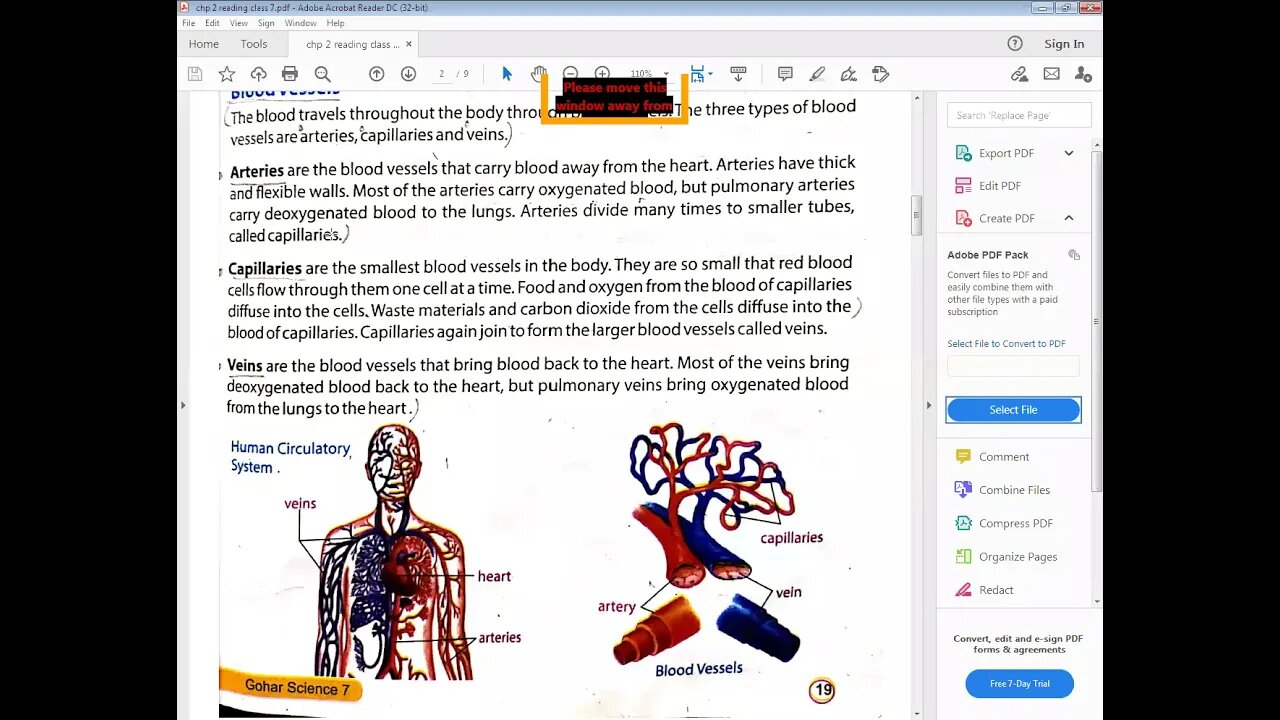Upload the file with the cloud icon
1280x720 pixels.
pyautogui.click(x=258, y=74)
